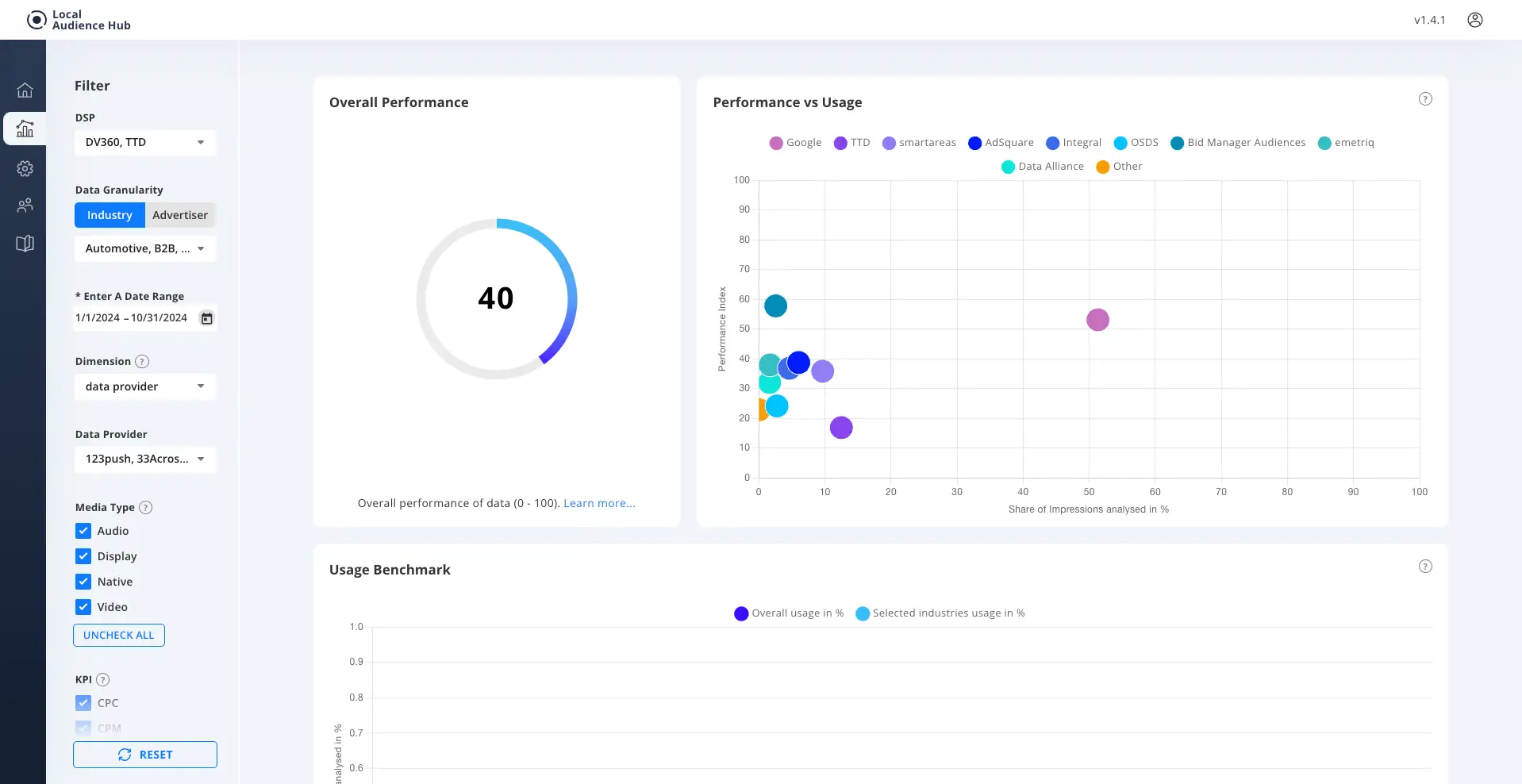Image resolution: width=1522 pixels, height=784 pixels.
Task: Switch to the Advertiser granularity tab
Action: [180, 214]
